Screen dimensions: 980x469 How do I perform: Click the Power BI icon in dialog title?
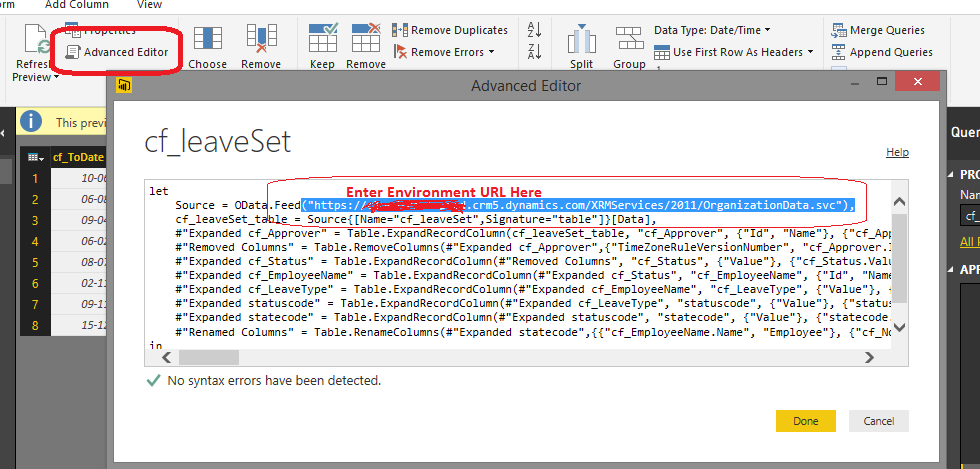pos(124,86)
